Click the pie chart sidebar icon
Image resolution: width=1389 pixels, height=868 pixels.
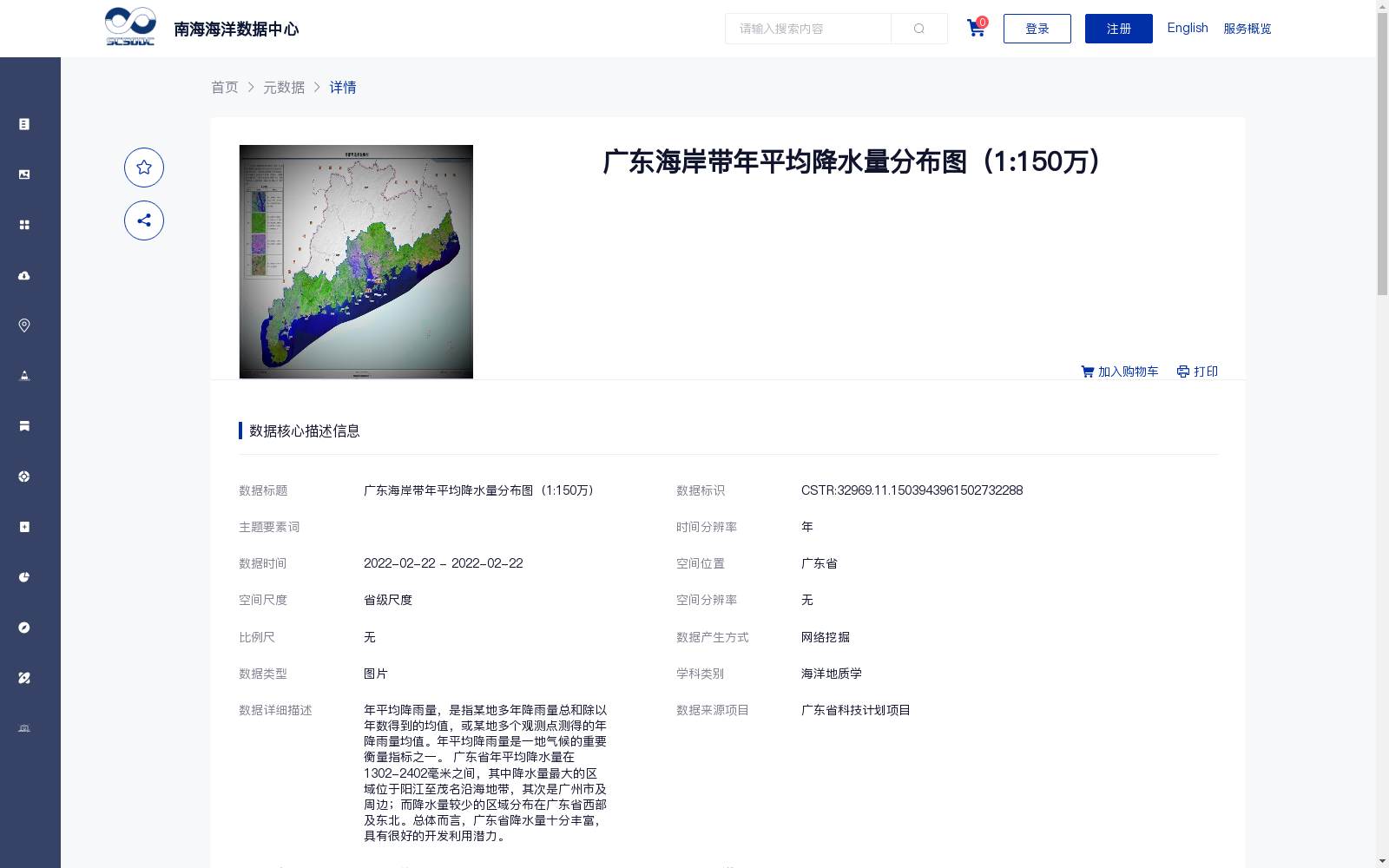tap(24, 577)
